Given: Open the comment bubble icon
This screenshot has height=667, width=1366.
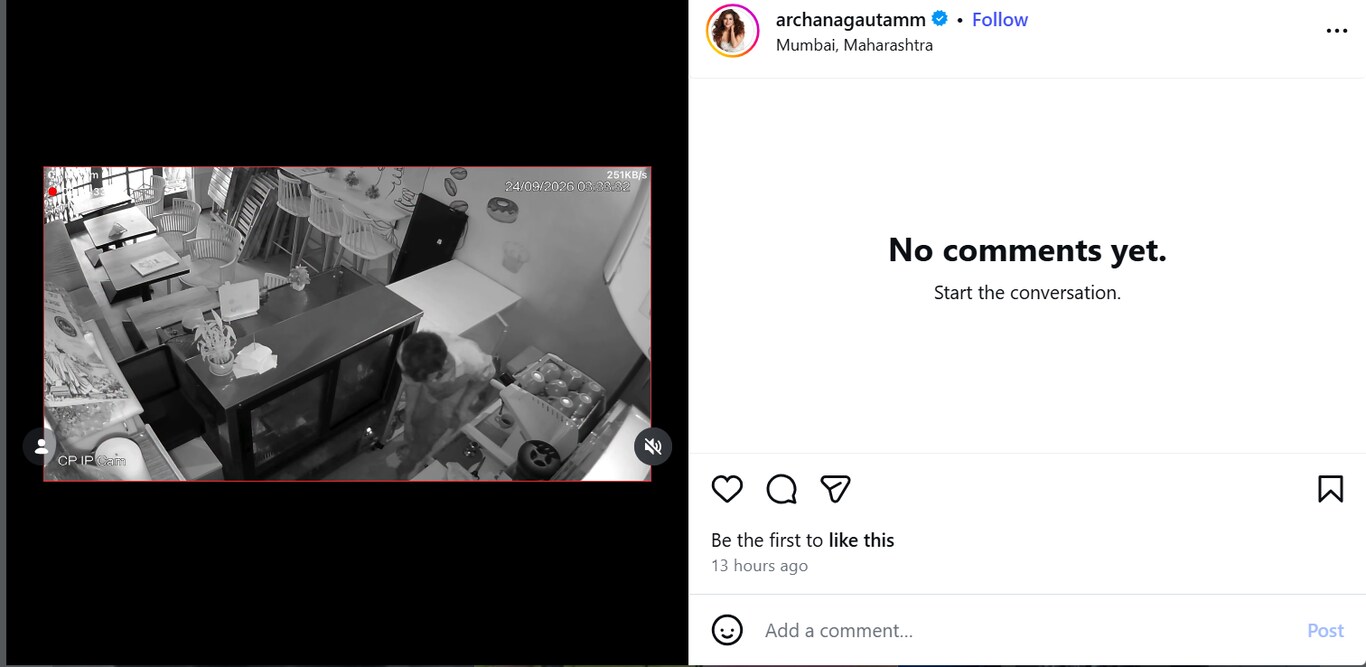Looking at the screenshot, I should [781, 489].
